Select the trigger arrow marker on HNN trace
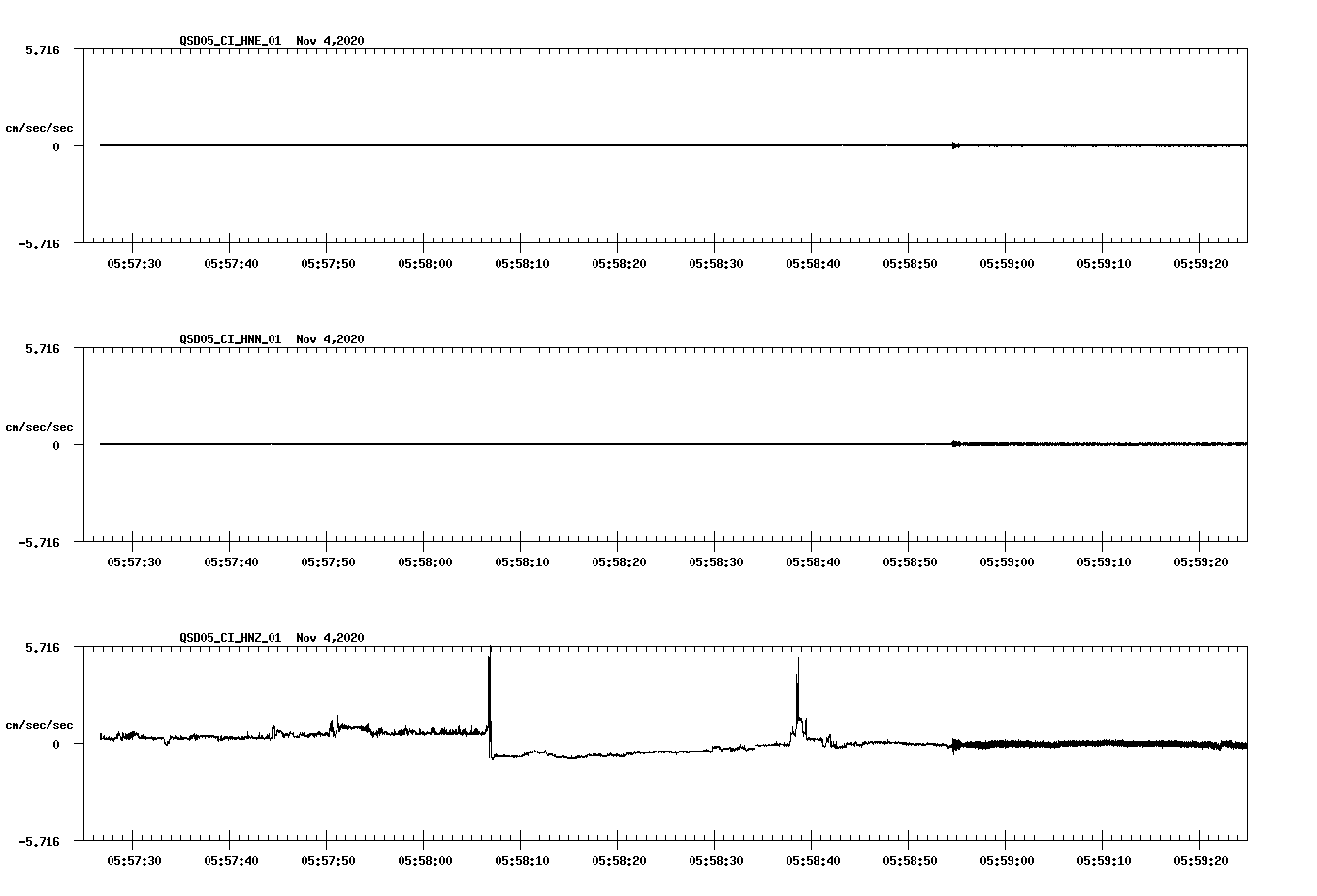 955,445
